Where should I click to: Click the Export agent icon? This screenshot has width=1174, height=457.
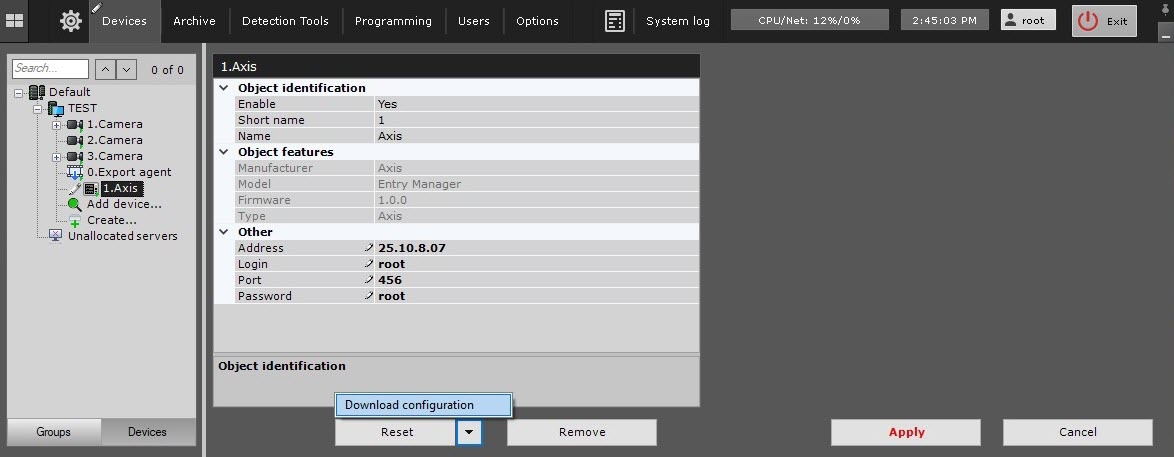pyautogui.click(x=75, y=172)
